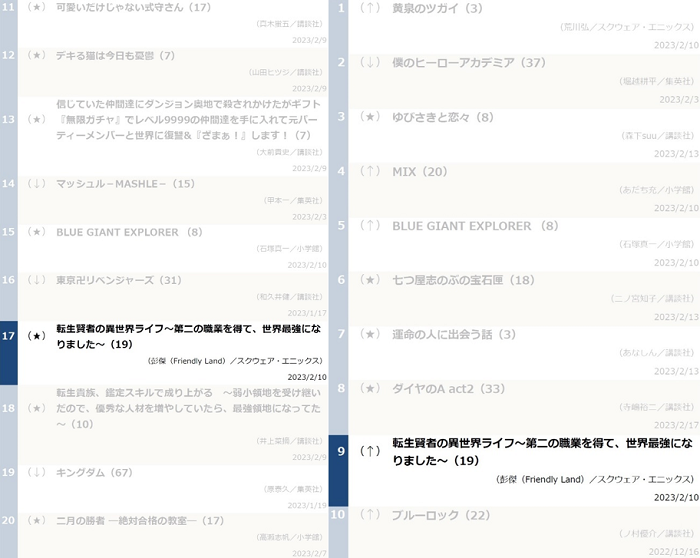Select 僕のヒーローアカデミア (37) title
This screenshot has height=558, width=700.
pyautogui.click(x=469, y=63)
